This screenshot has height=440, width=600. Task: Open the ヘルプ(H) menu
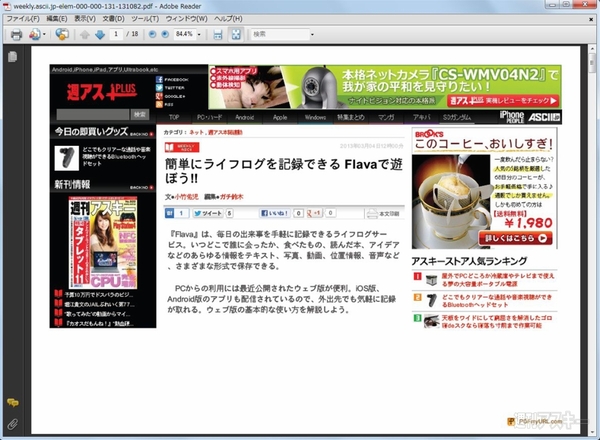click(x=228, y=18)
